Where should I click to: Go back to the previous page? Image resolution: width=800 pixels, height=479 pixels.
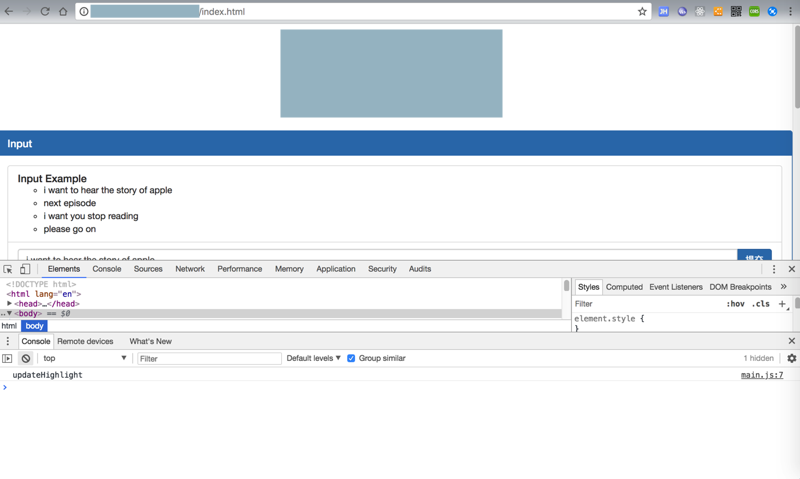9,11
